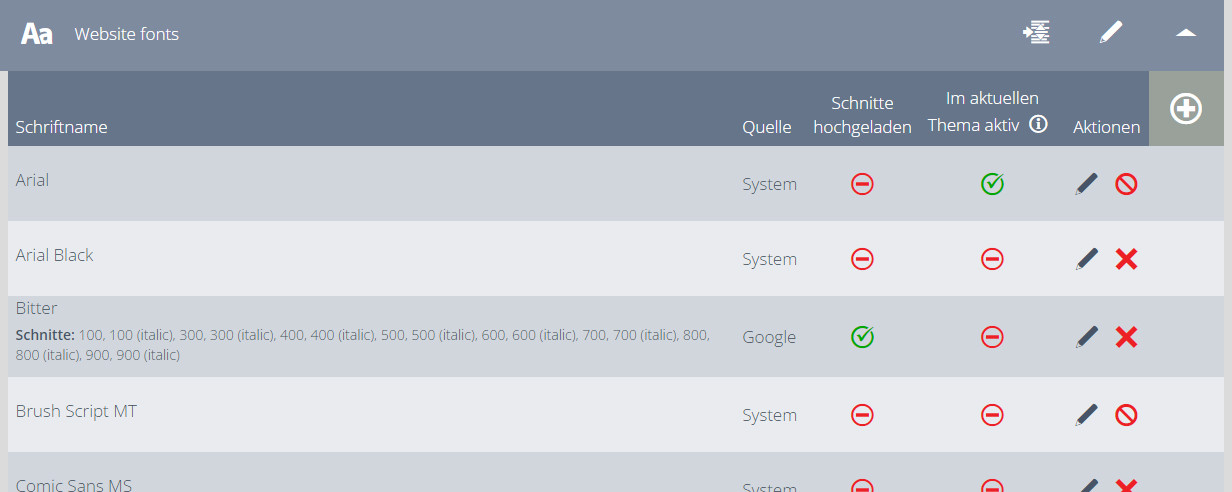Click the Aa Website fonts logo icon
Viewport: 1232px width, 492px height.
(x=37, y=34)
